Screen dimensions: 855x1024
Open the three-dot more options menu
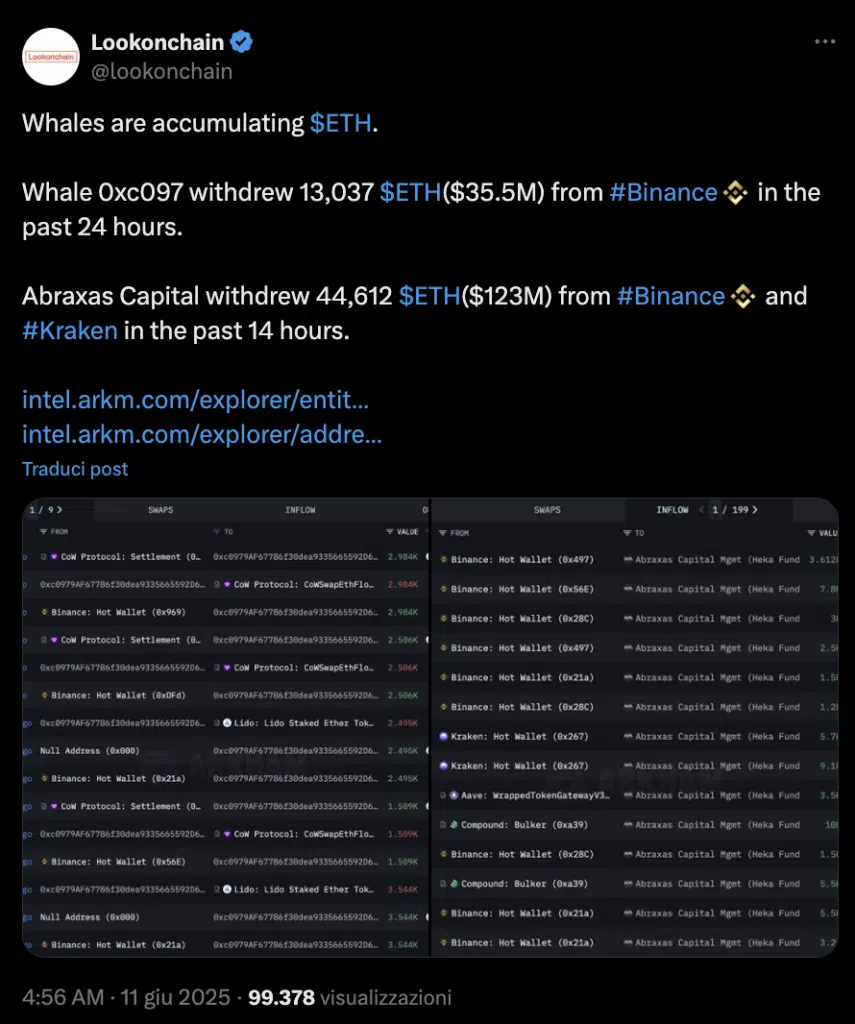point(823,42)
